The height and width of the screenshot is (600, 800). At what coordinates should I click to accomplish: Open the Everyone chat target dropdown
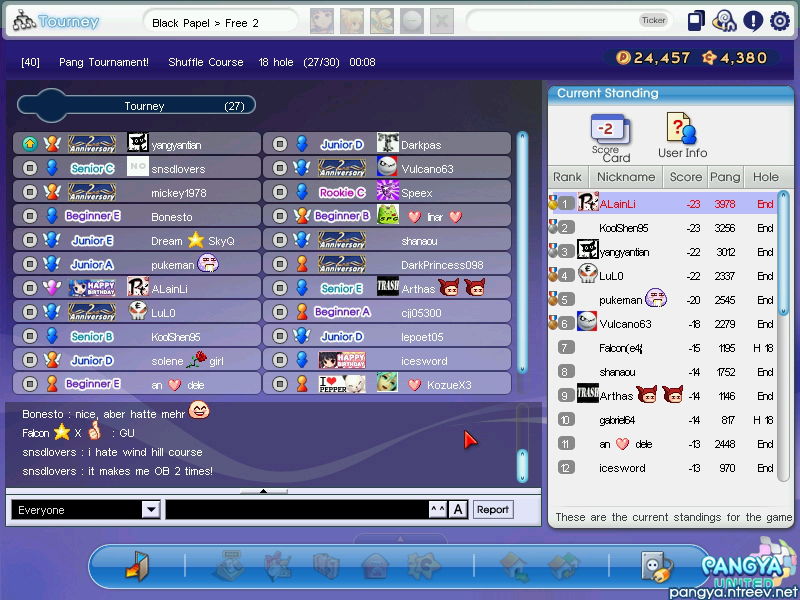tap(151, 510)
